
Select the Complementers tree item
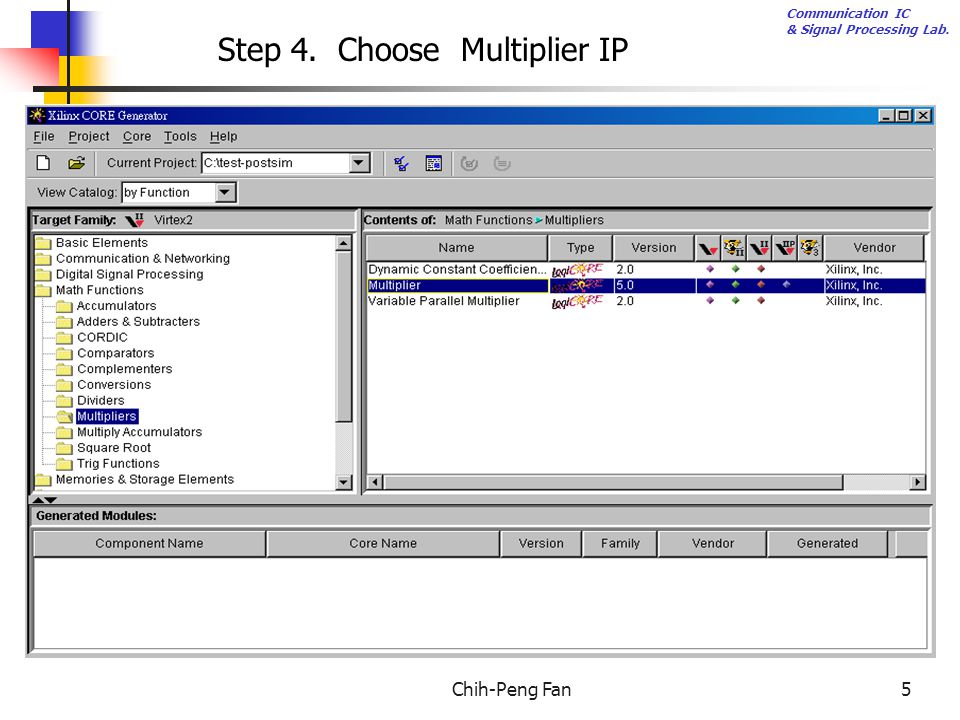click(x=125, y=369)
